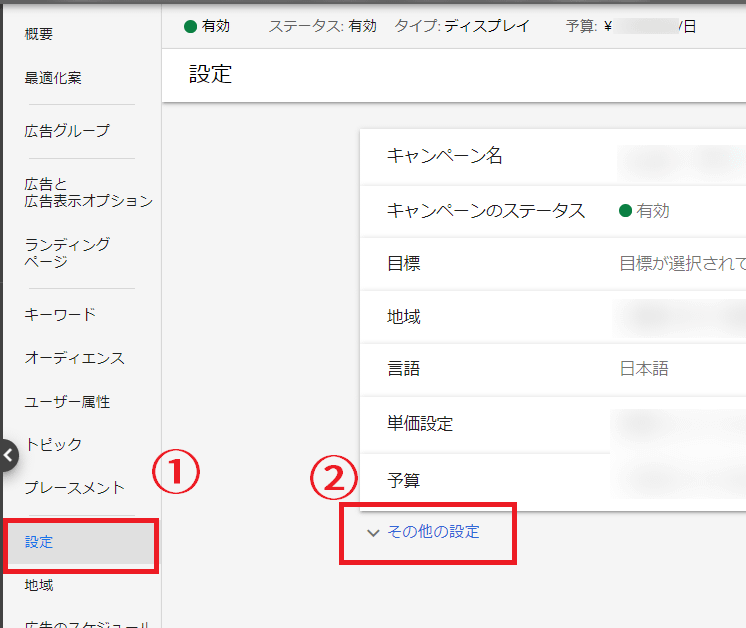The image size is (746, 628).
Task: Open 広告と広告表示オプション page
Action: pyautogui.click(x=88, y=192)
